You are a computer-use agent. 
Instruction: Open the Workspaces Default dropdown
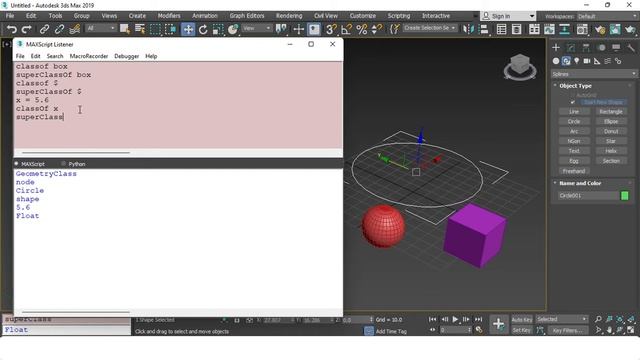[x=607, y=16]
